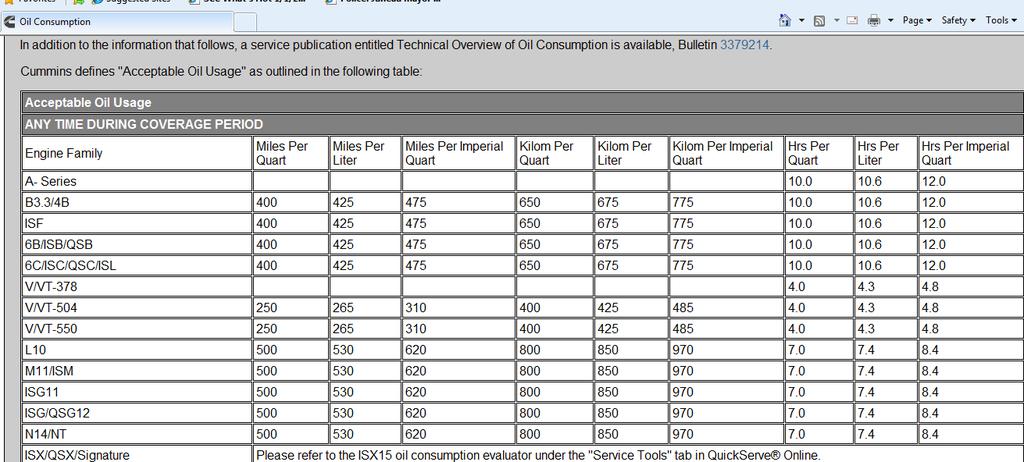
Task: Click the ISX15 oil consumption evaluator note
Action: 538,455
